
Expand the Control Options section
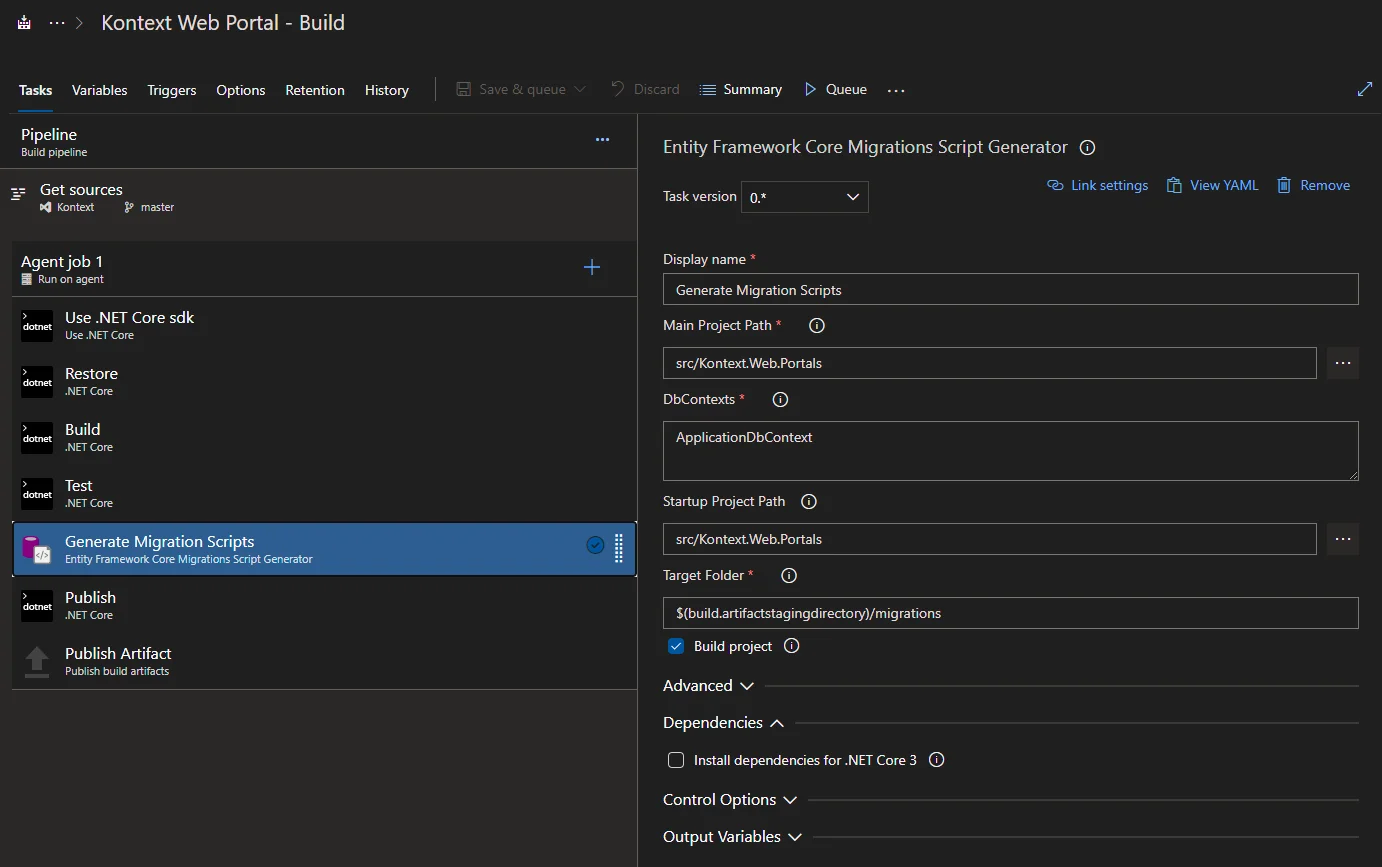coord(730,800)
